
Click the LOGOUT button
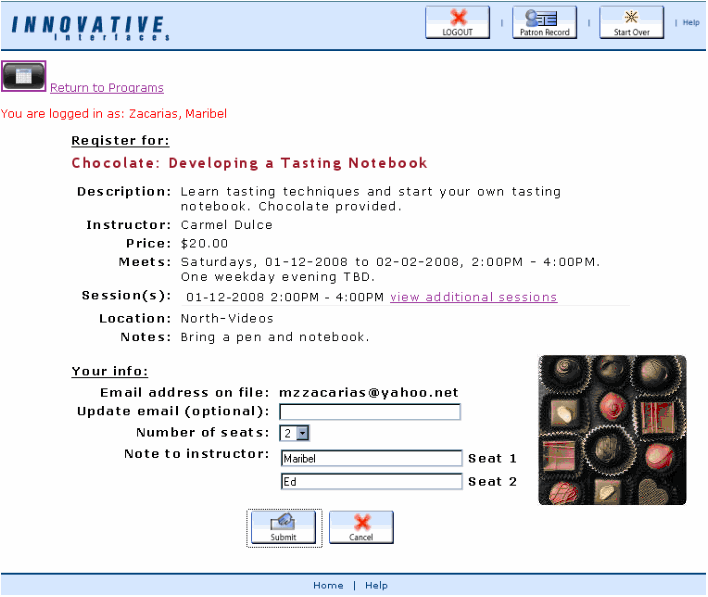457,23
